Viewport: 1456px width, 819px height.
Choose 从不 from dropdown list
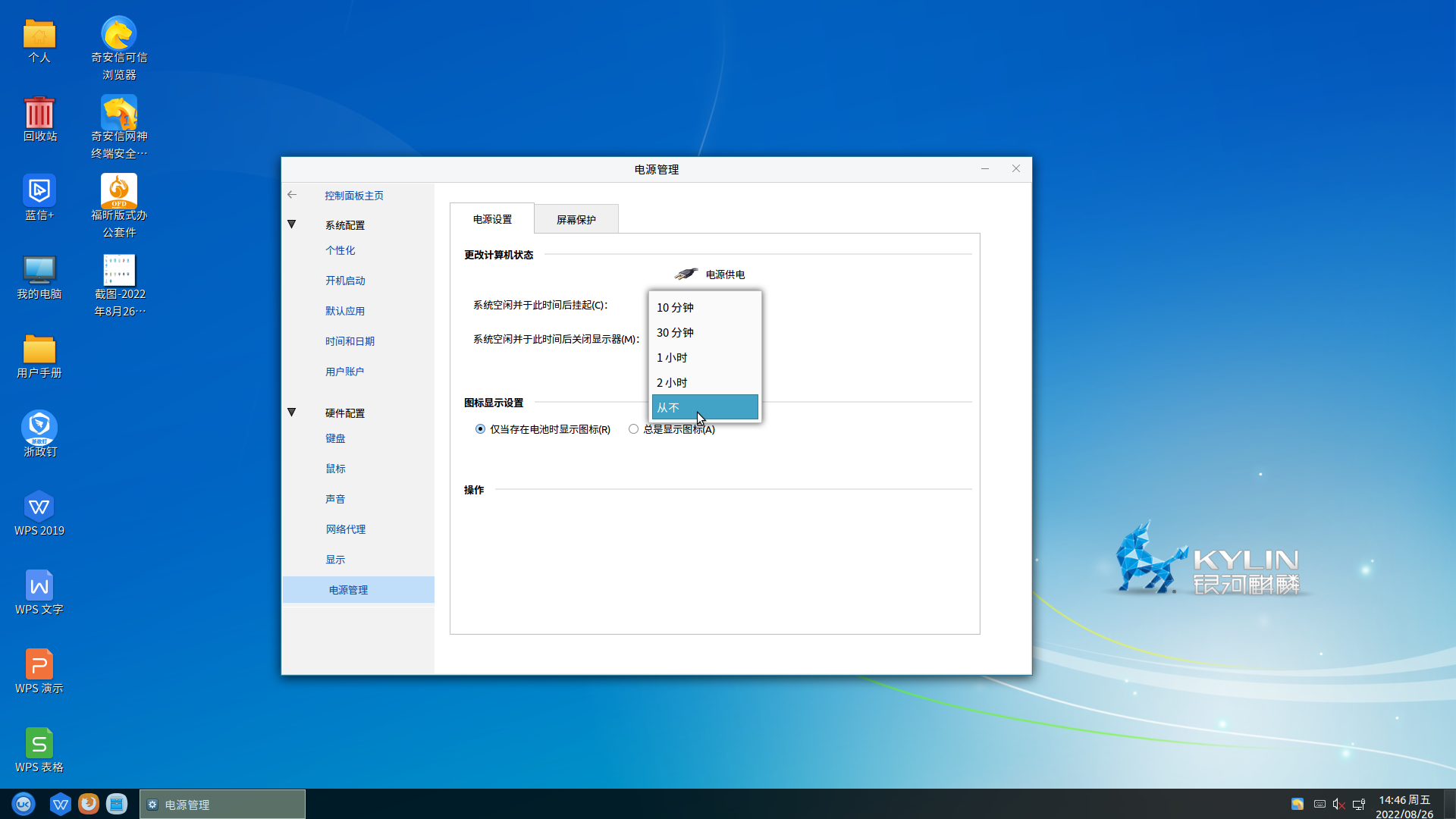(705, 407)
